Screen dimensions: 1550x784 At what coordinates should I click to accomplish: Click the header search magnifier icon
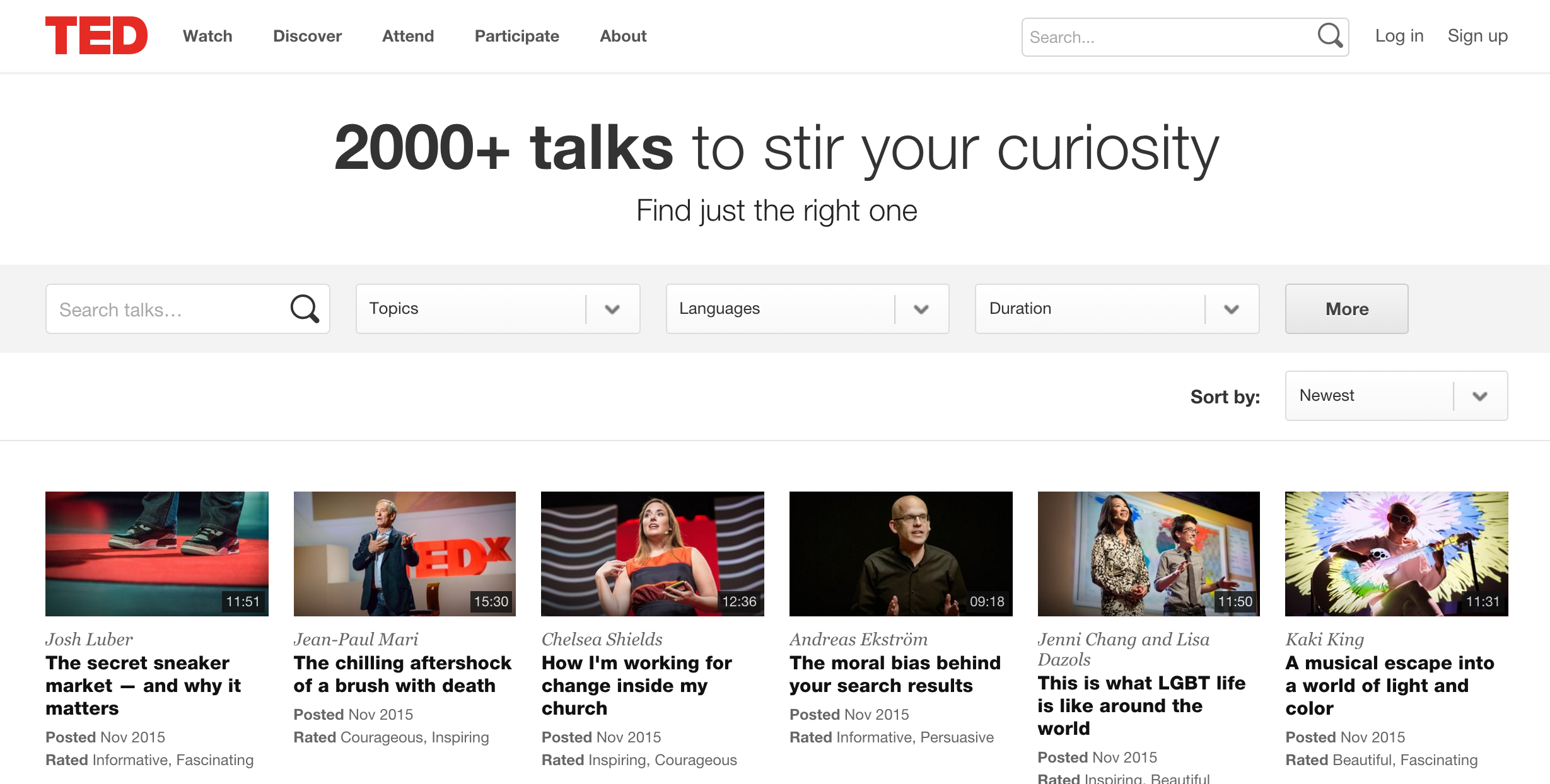1330,36
